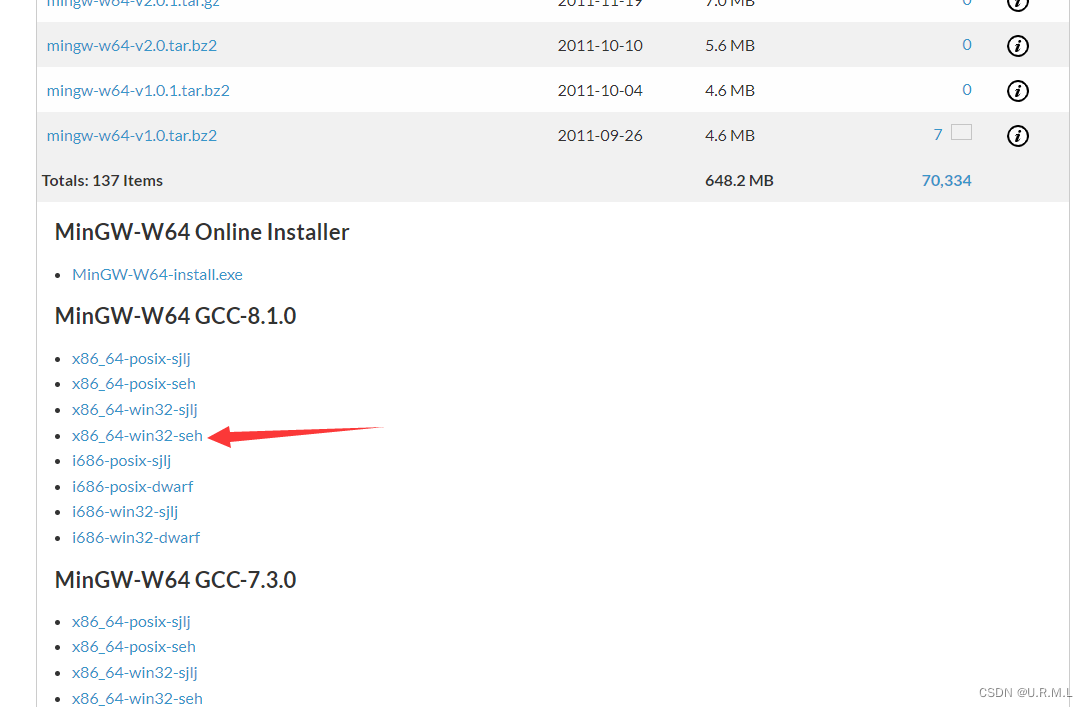Download mingw-w64-v1.0.1.tar.bz2 file
Image resolution: width=1088 pixels, height=707 pixels.
138,90
